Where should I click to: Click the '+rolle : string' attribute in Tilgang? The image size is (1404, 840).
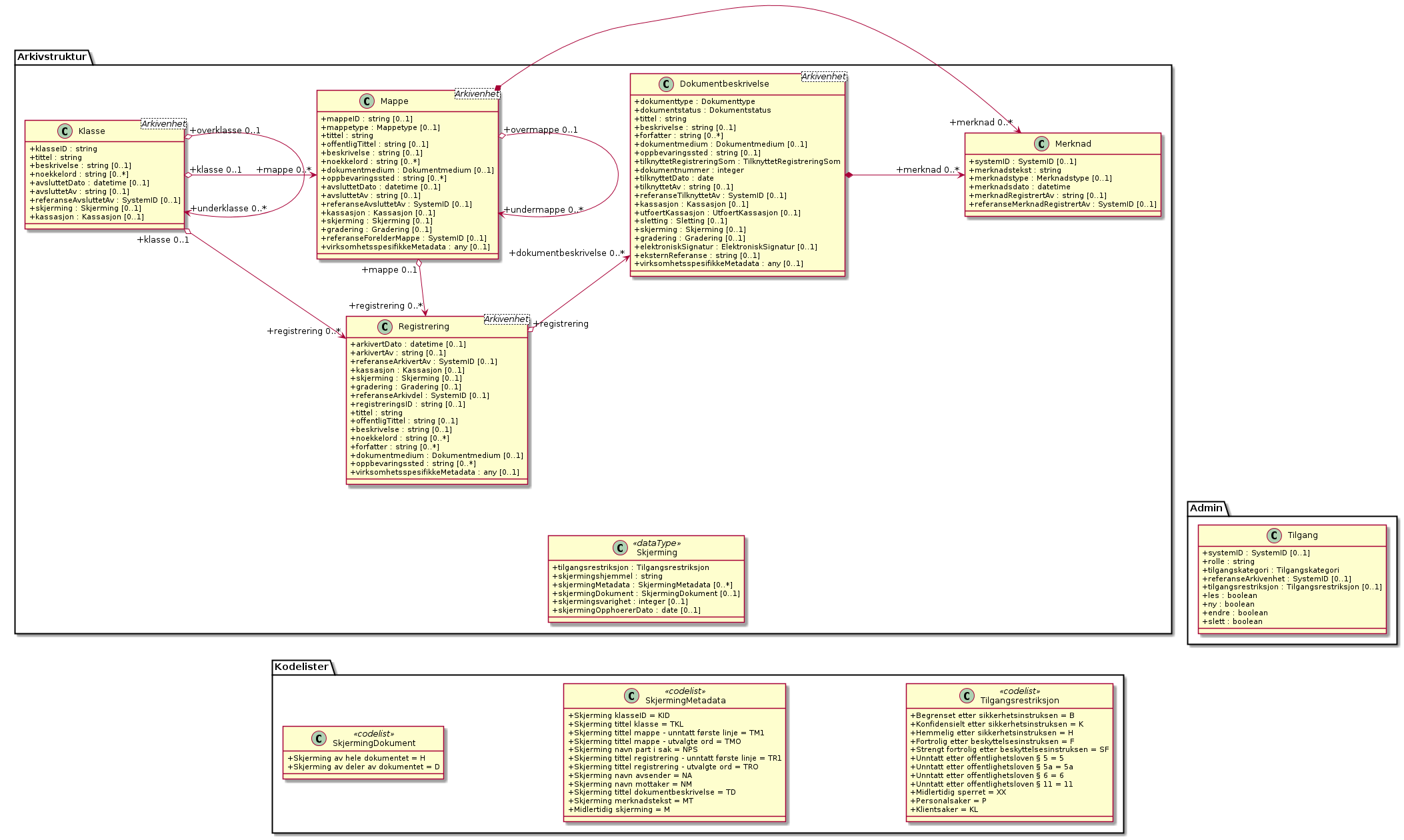[x=1228, y=562]
